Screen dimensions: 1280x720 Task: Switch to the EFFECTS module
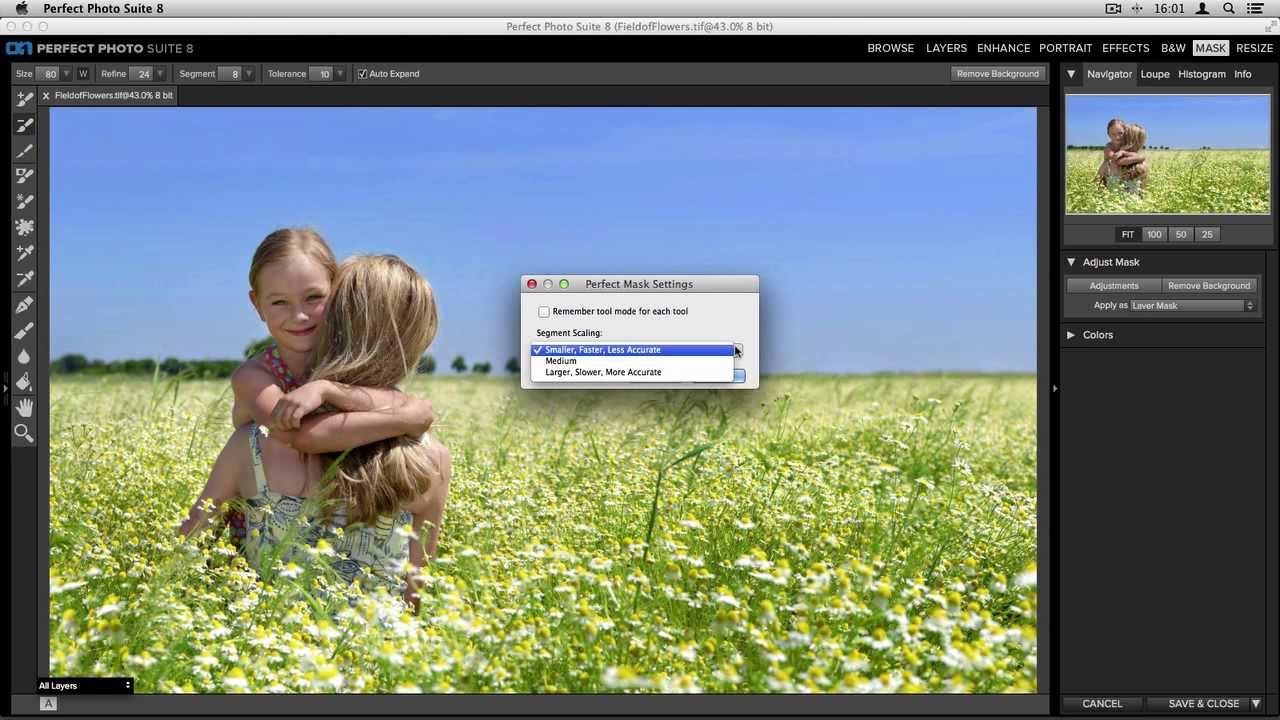click(1126, 48)
